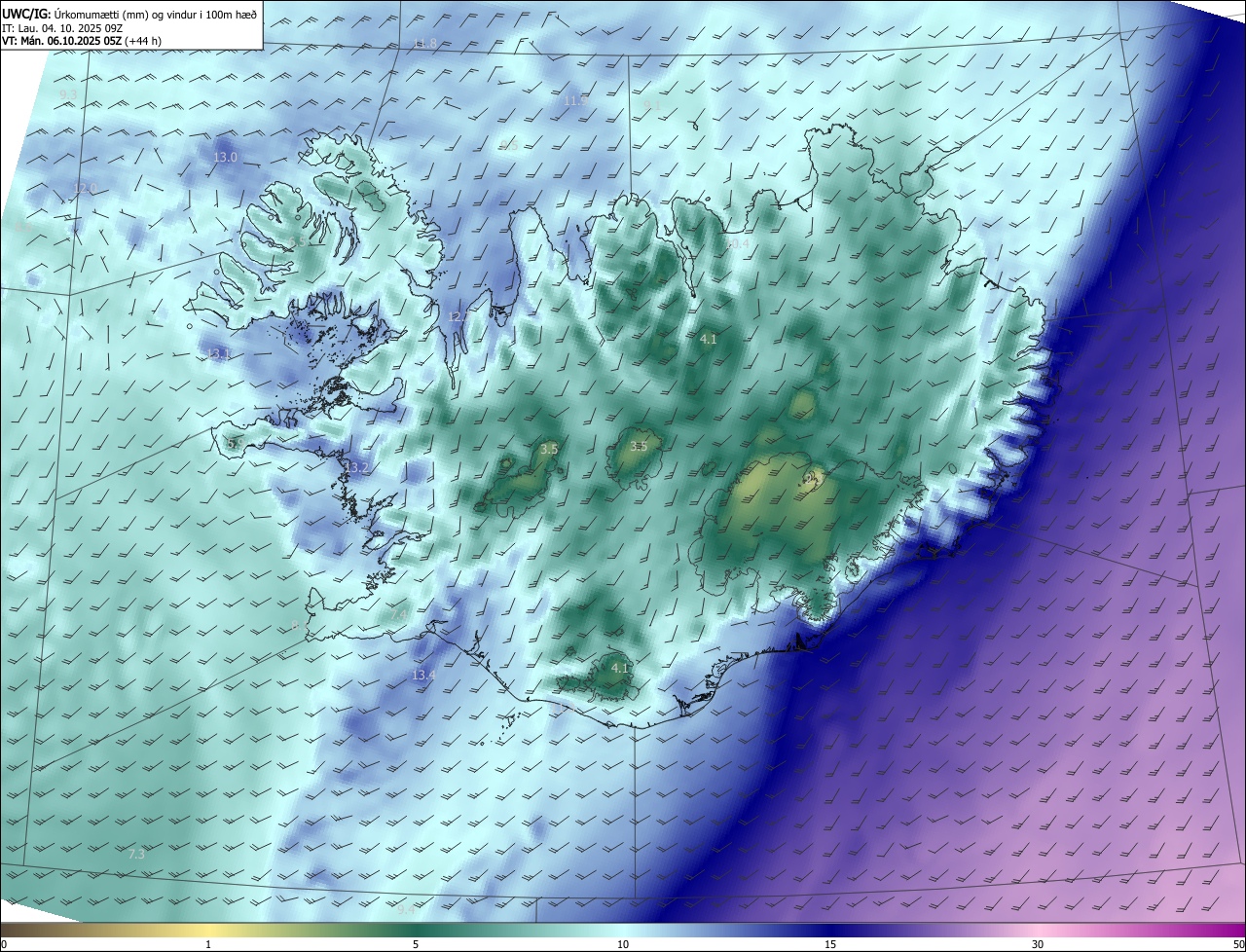The width and height of the screenshot is (1246, 952).
Task: Click the 13.4 value label on the map
Action: coord(422,675)
